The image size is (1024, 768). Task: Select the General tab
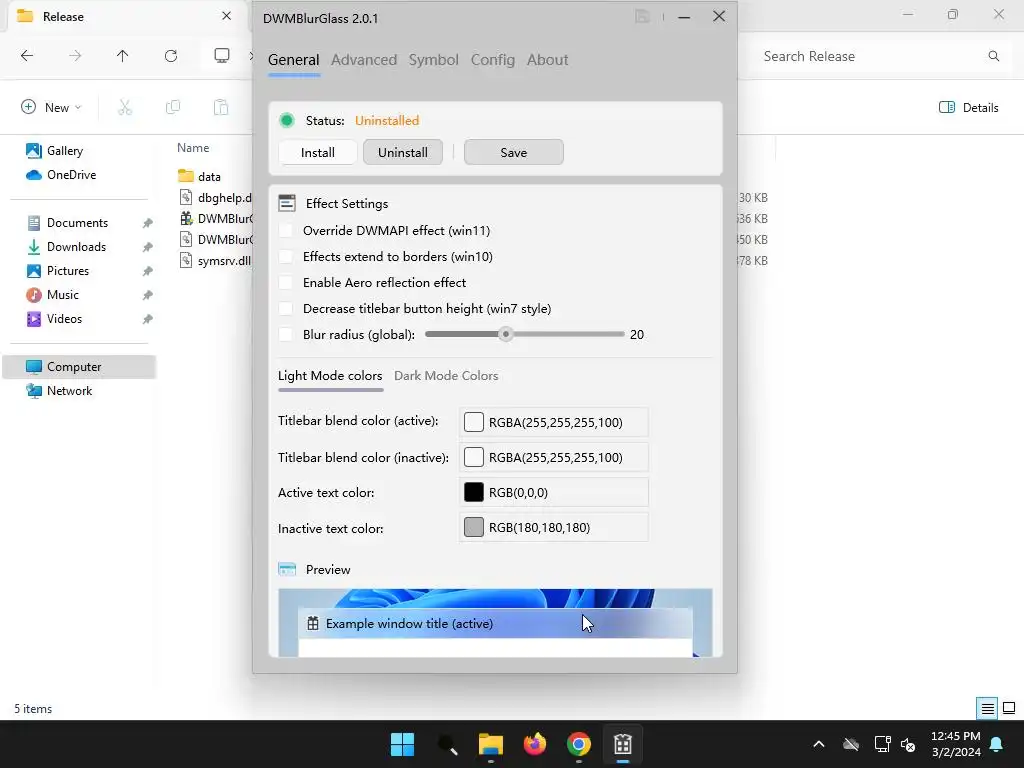293,59
